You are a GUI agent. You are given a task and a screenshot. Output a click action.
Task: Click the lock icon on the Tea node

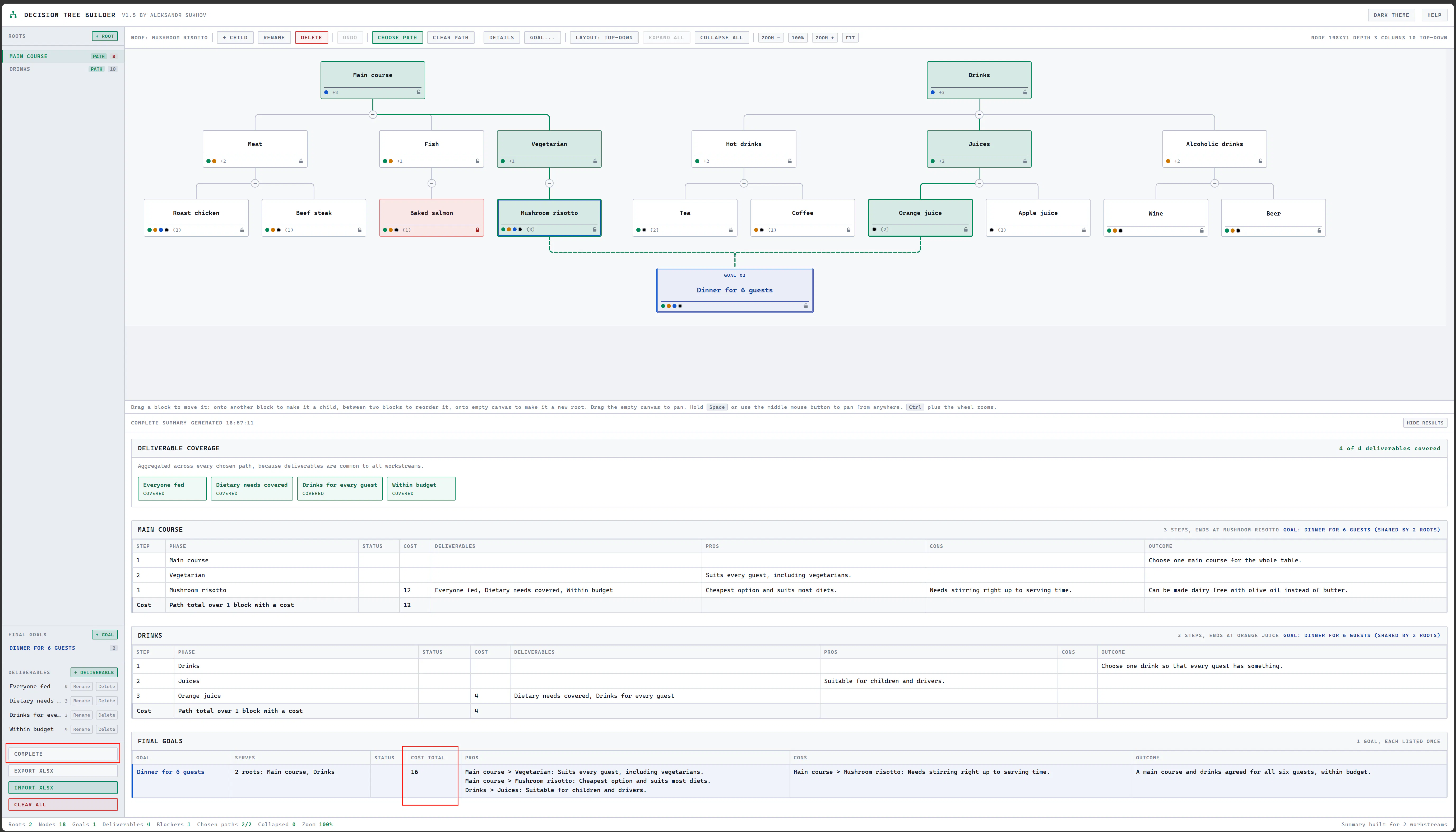click(731, 230)
